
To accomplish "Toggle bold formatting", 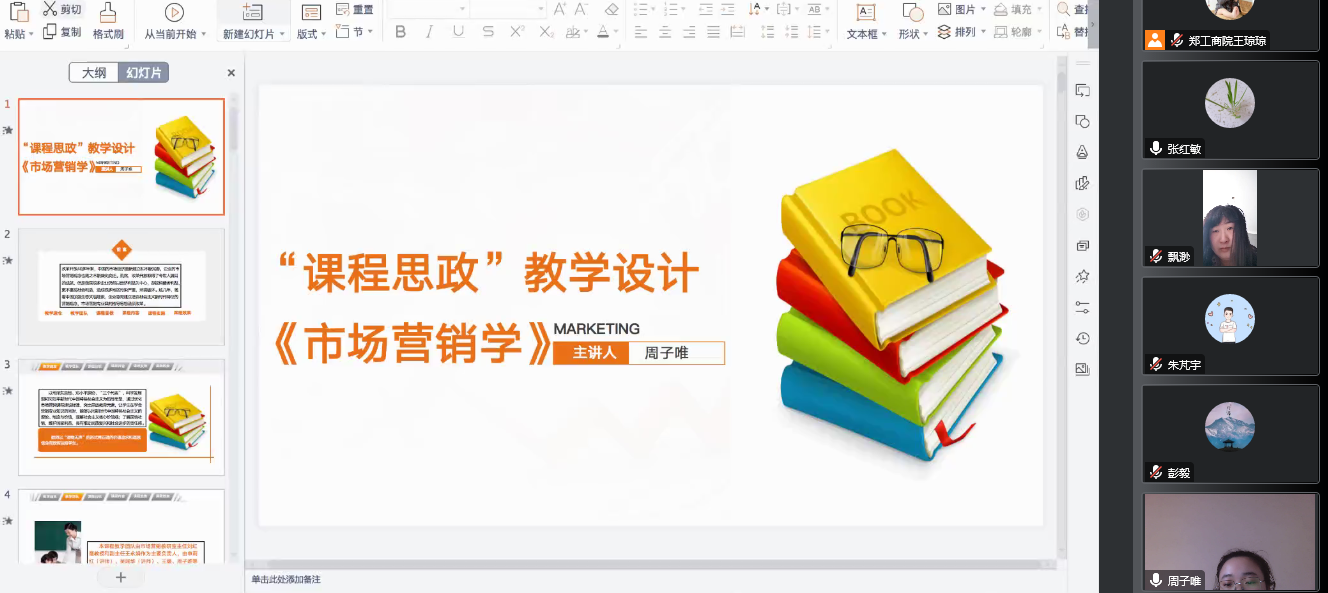I will click(401, 32).
